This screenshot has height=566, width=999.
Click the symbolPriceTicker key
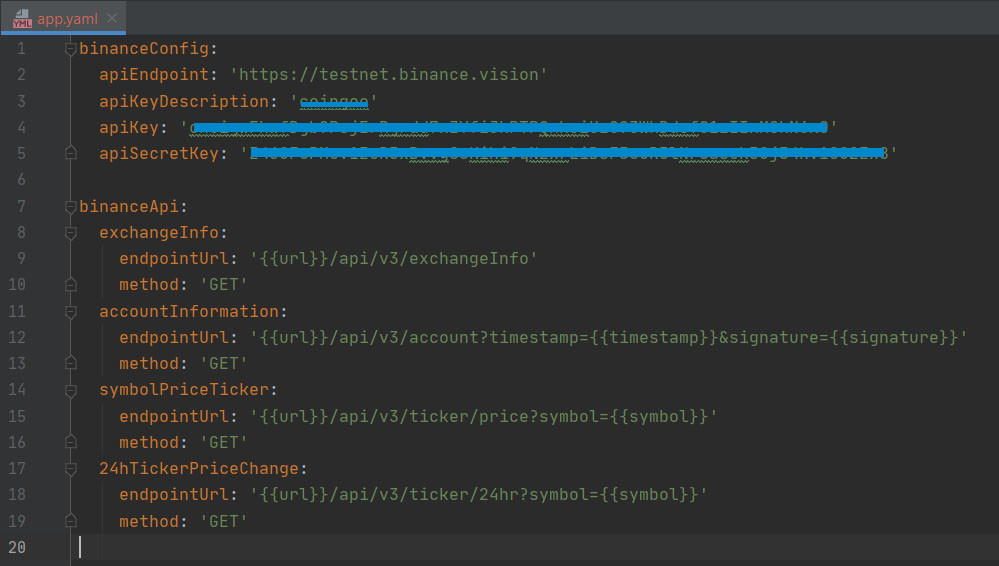(x=183, y=389)
